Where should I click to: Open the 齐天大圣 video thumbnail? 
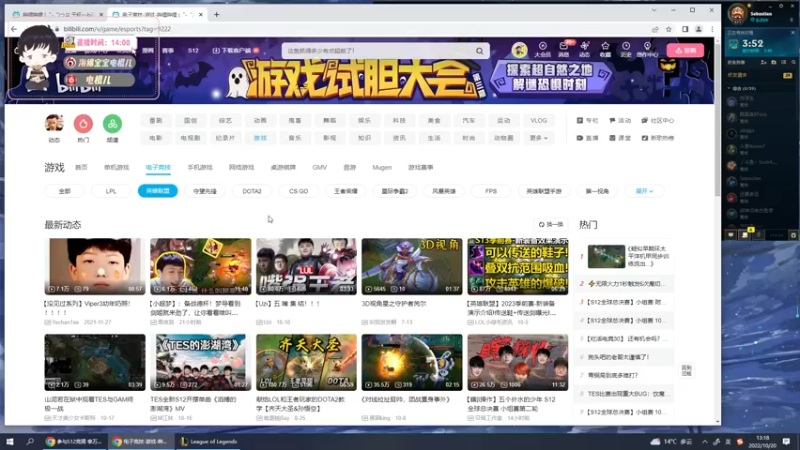[x=306, y=362]
